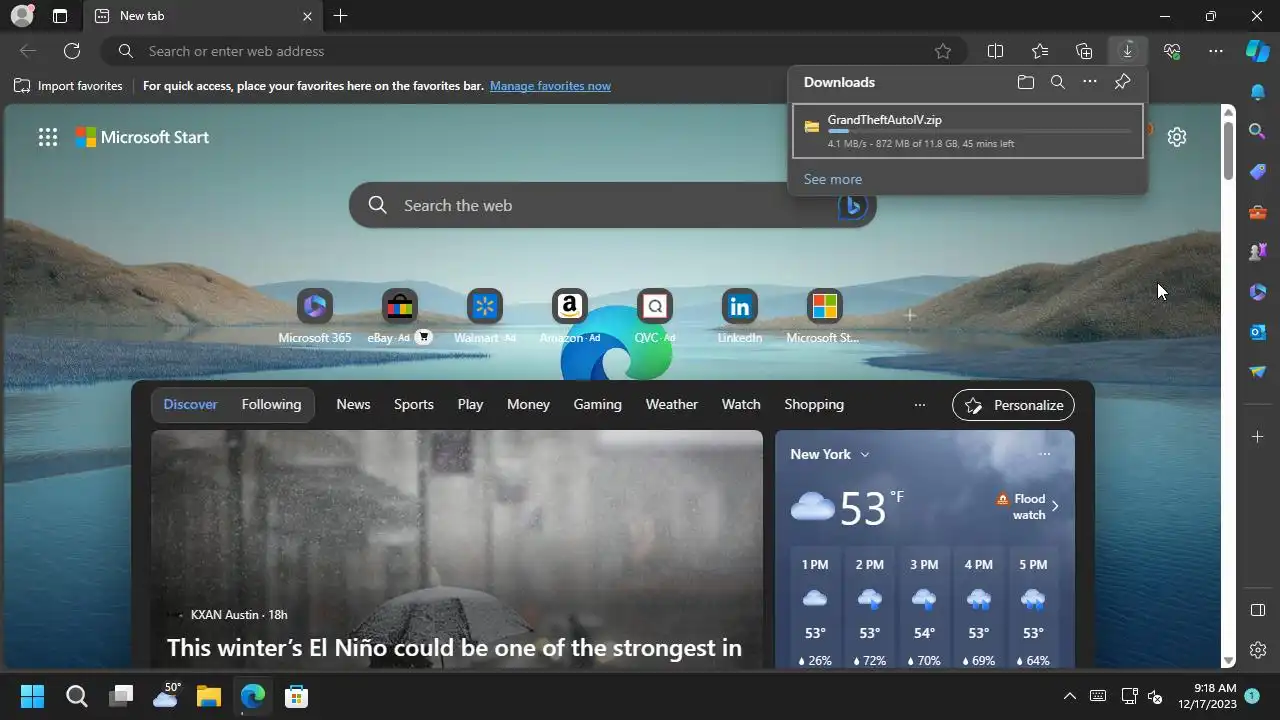1280x720 pixels.
Task: Open See more downloads link
Action: [x=833, y=179]
